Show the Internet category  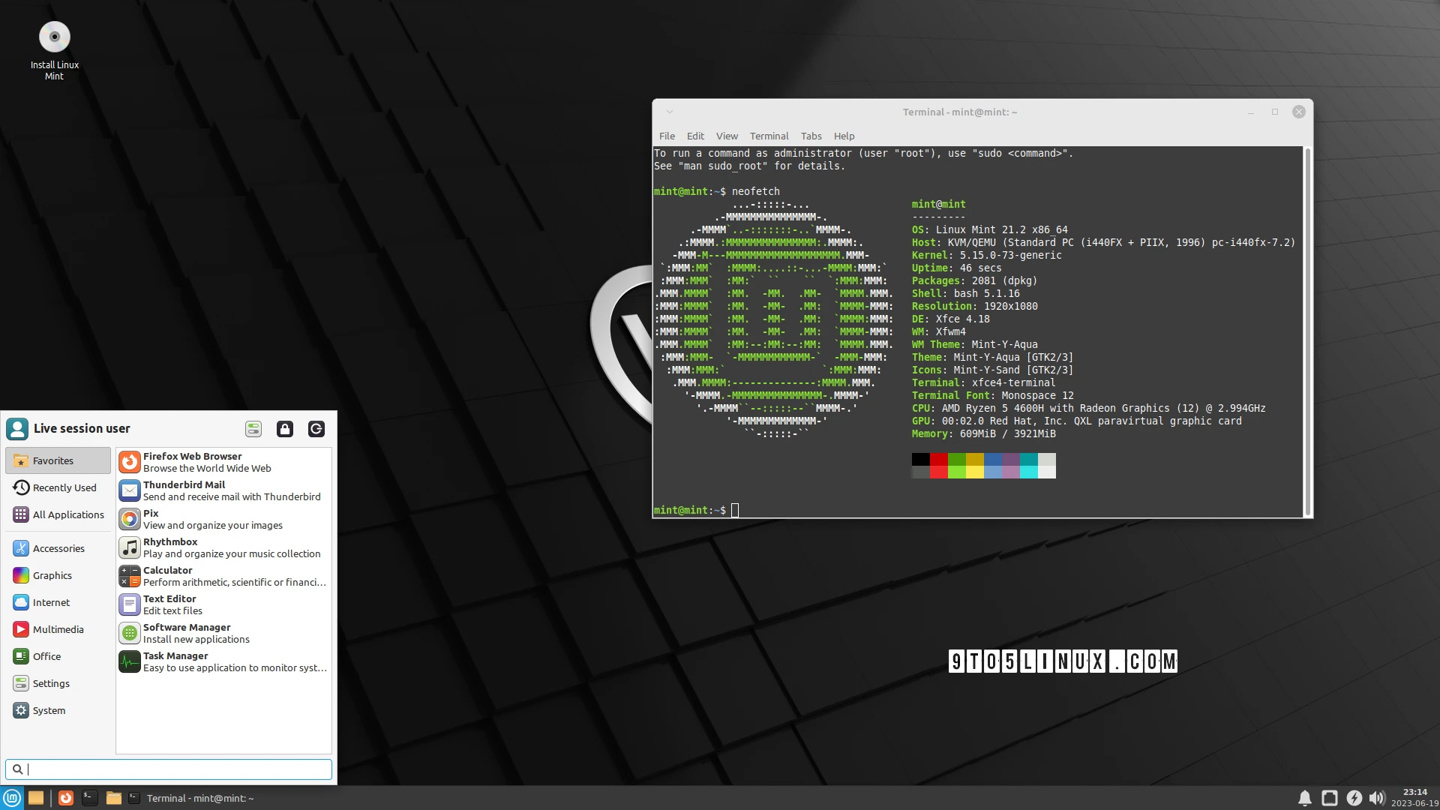[58, 602]
